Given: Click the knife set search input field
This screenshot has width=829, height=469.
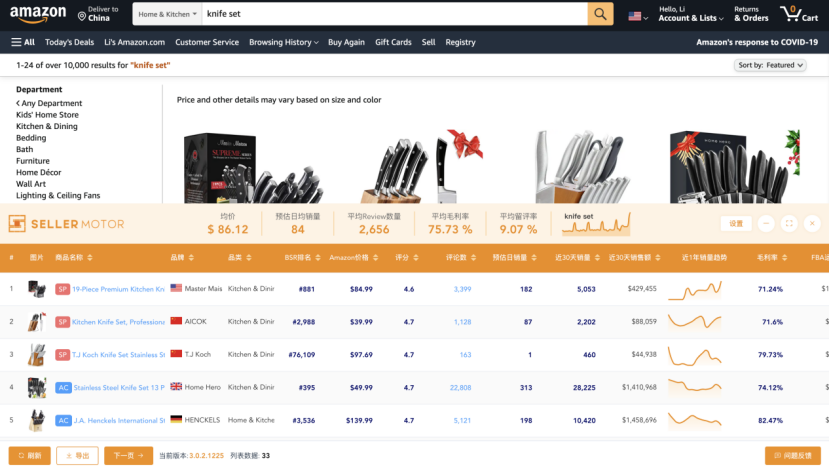Looking at the screenshot, I should point(390,14).
